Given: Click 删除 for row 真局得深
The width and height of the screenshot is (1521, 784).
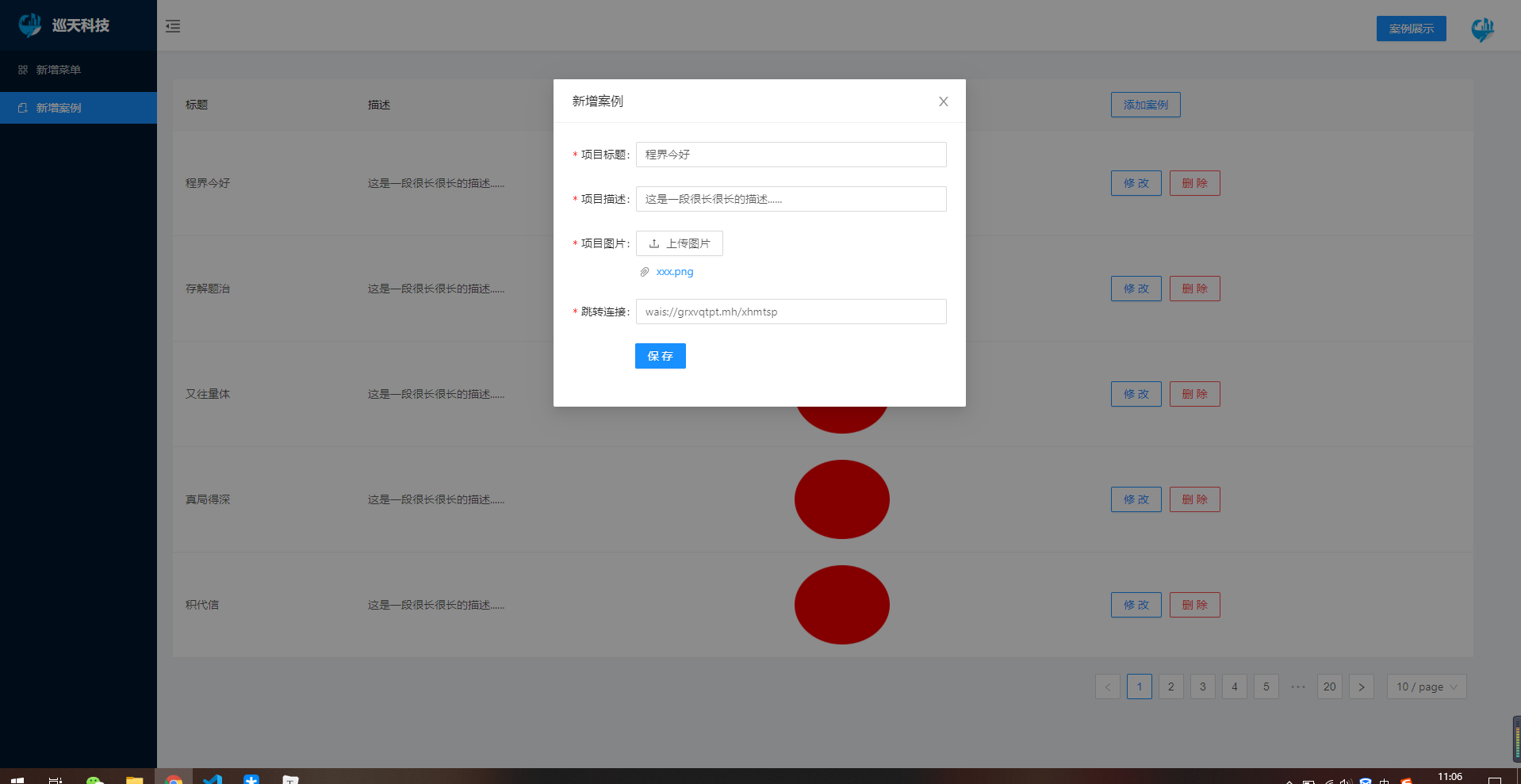Looking at the screenshot, I should point(1194,499).
